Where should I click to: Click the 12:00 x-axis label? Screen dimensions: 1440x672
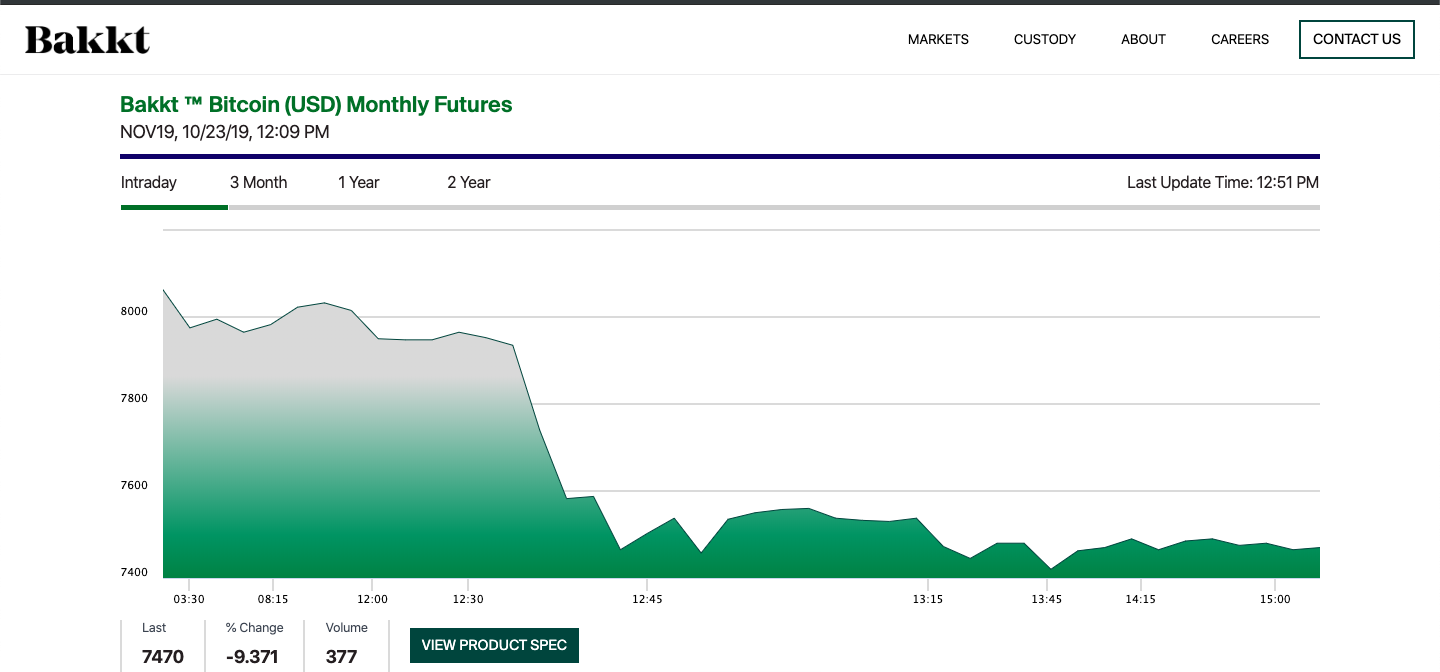[373, 599]
